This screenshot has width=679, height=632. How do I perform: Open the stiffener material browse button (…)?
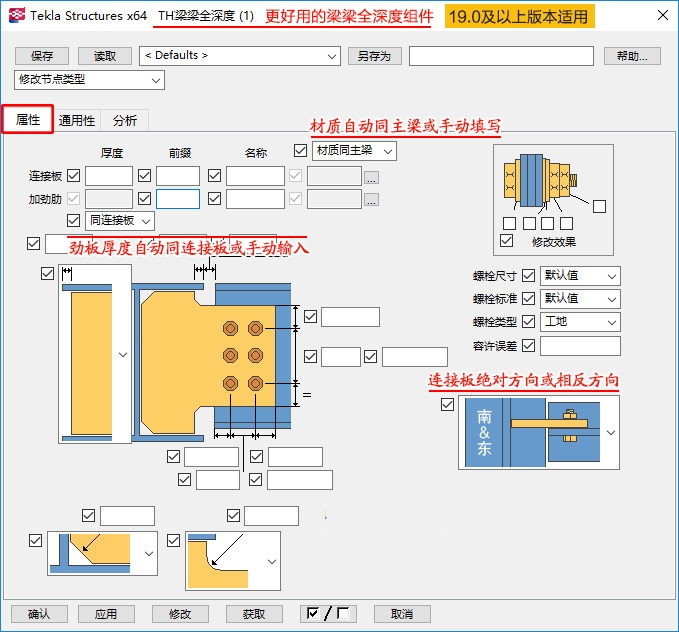click(371, 200)
